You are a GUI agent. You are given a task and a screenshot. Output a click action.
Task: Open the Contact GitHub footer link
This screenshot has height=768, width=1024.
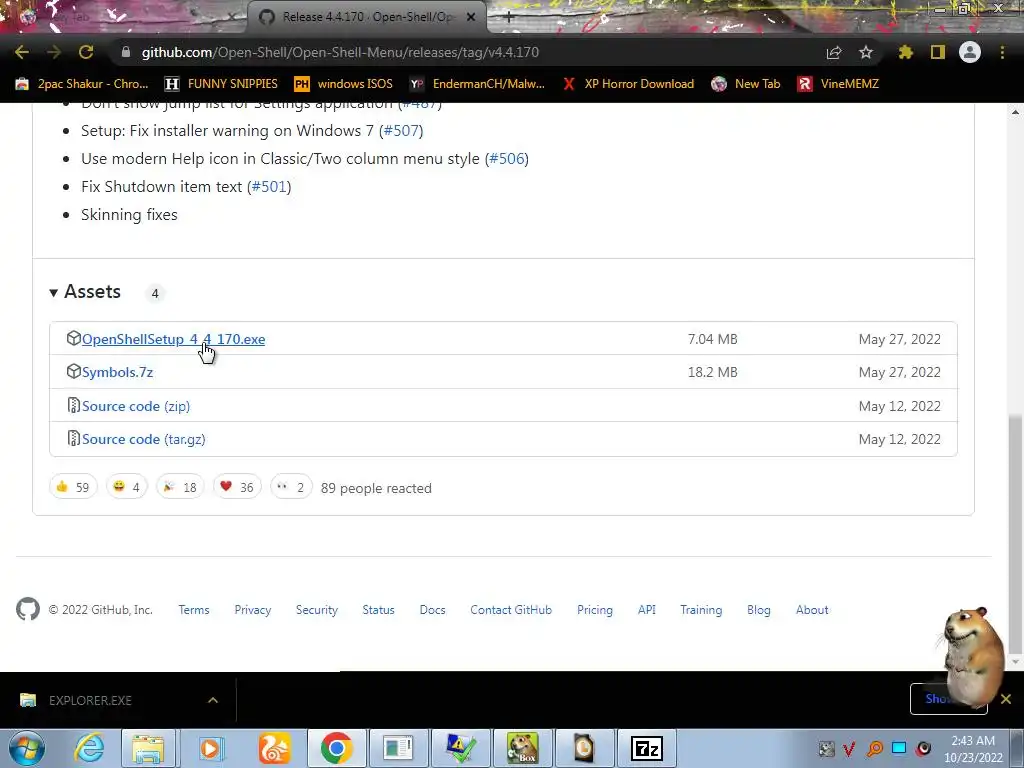point(511,610)
